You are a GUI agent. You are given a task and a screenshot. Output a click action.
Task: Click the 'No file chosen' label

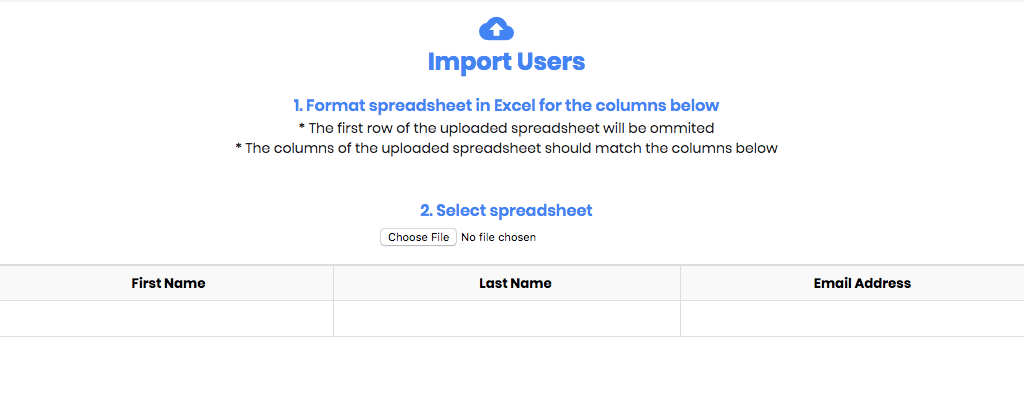point(498,237)
